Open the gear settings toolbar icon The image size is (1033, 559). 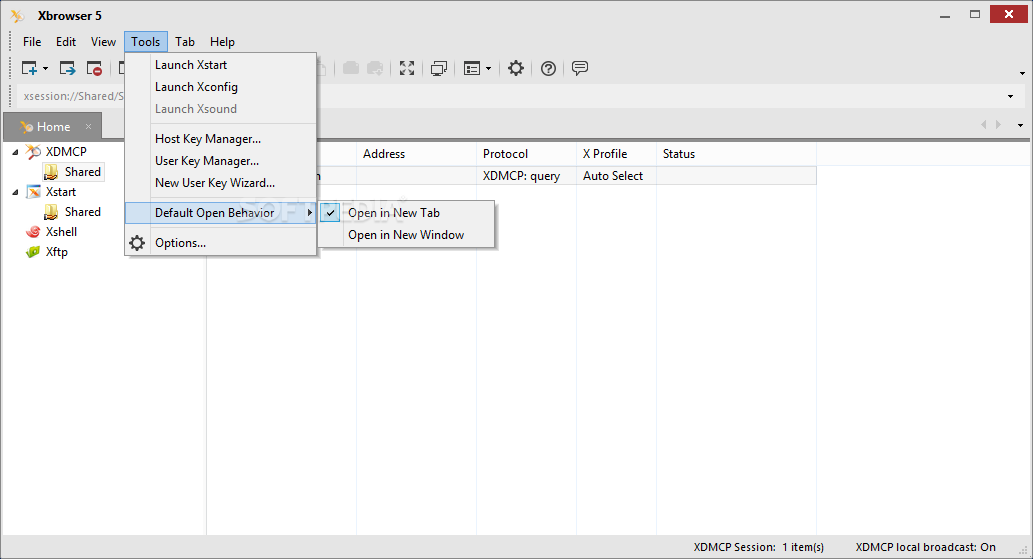tap(516, 68)
